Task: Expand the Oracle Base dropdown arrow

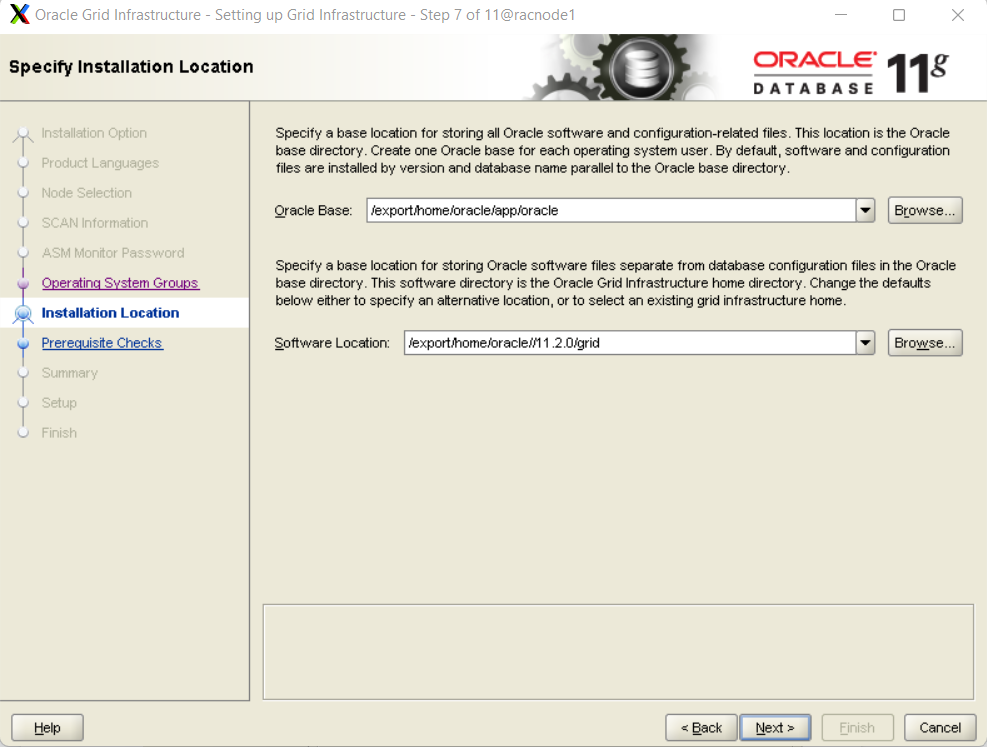Action: 866,210
